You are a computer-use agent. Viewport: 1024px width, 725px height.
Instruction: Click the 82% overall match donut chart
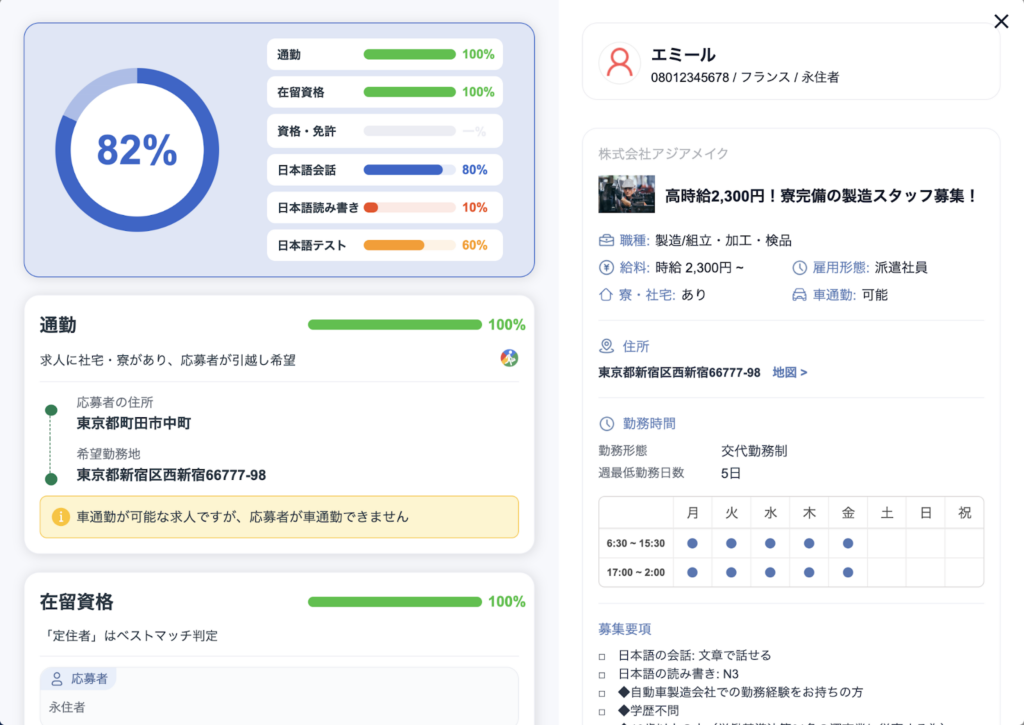point(137,150)
